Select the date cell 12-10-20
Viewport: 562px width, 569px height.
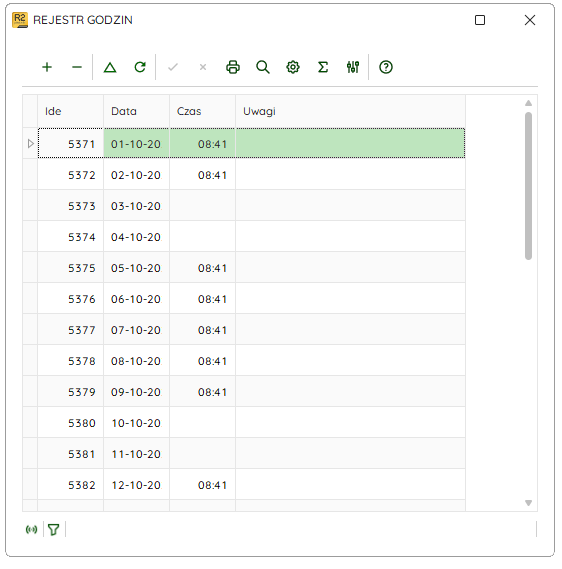136,485
